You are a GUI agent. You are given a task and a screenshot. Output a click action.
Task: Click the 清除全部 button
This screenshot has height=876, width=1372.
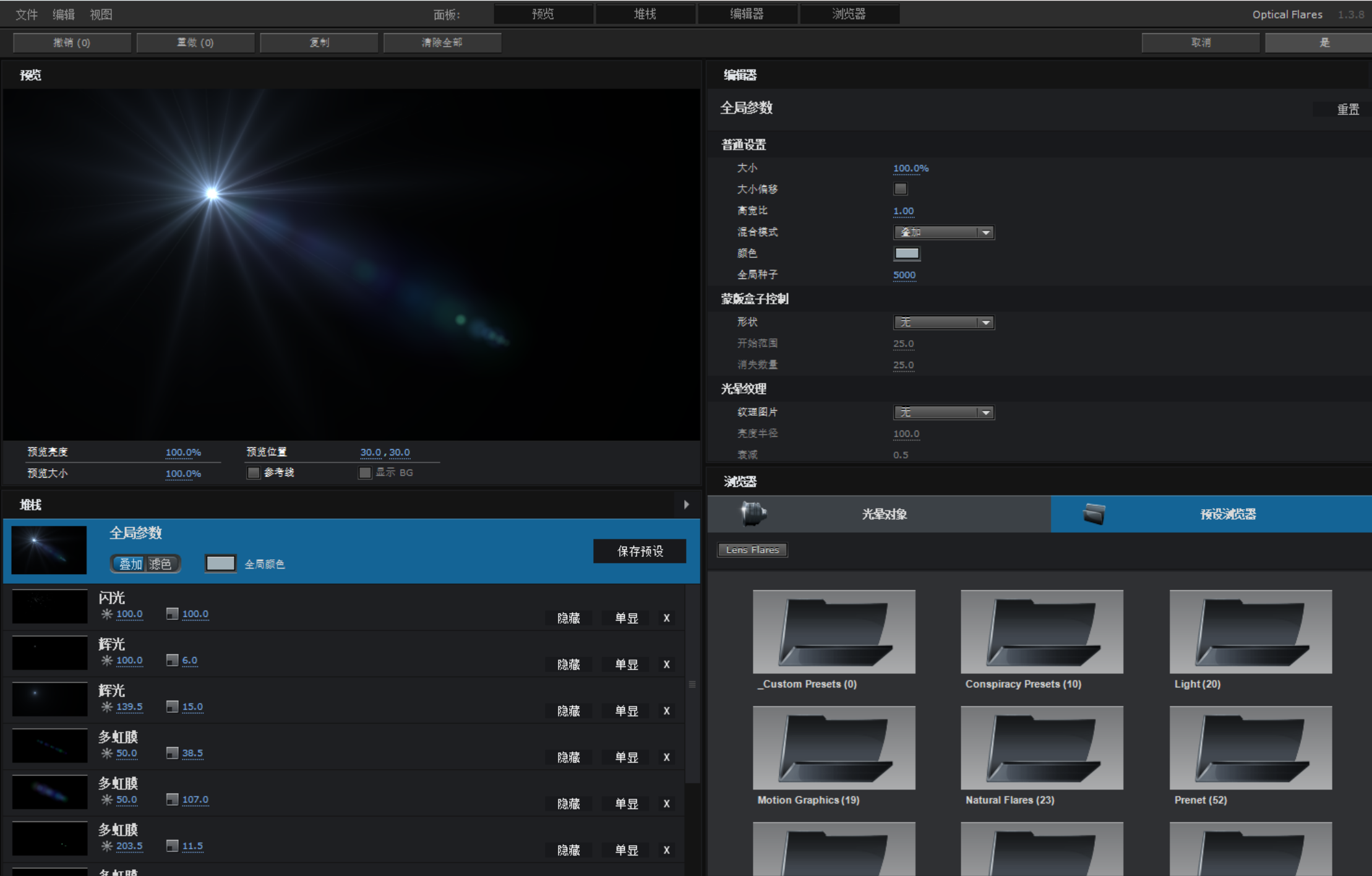(442, 43)
